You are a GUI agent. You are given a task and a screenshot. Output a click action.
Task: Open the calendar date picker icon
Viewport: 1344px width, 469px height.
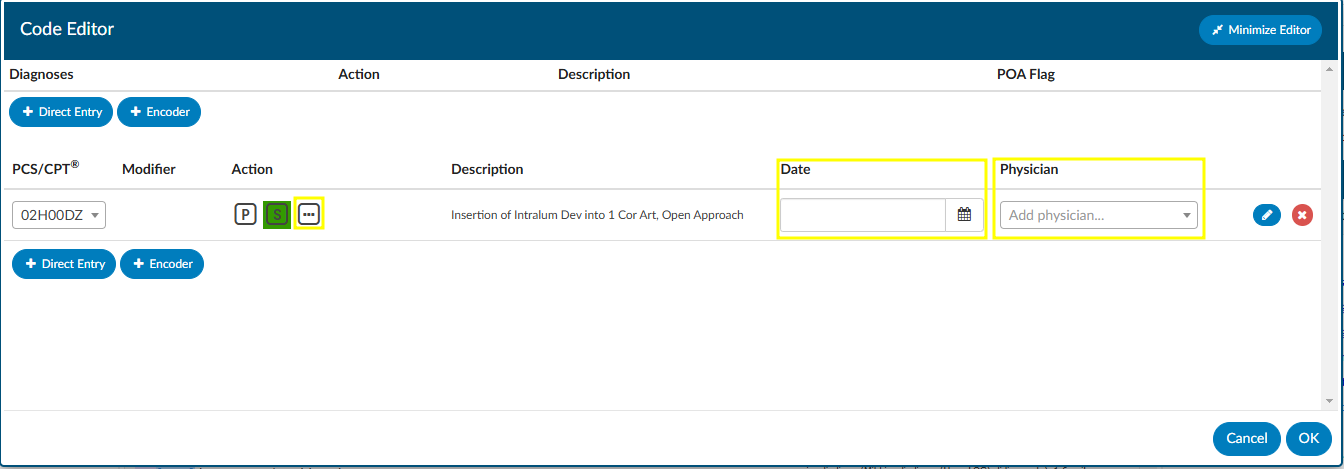[964, 214]
